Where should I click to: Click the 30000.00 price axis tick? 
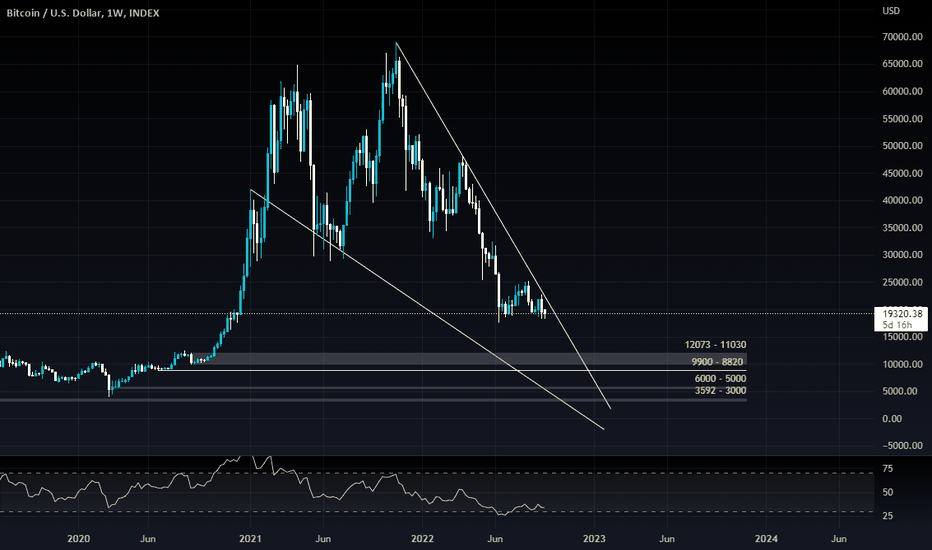[x=902, y=255]
